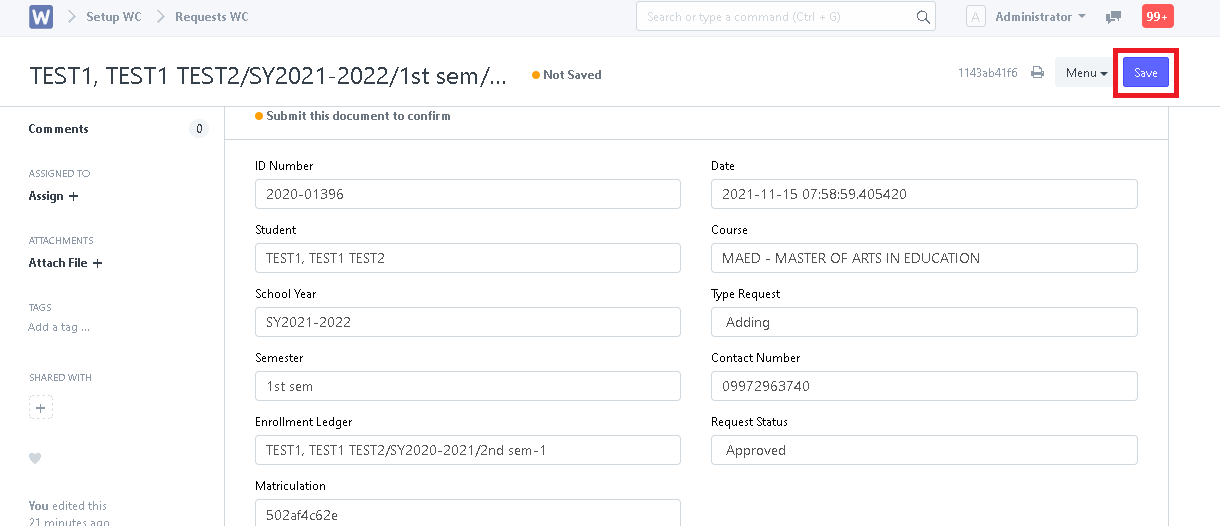
Task: Open the Administrator user dropdown
Action: (x=1040, y=17)
